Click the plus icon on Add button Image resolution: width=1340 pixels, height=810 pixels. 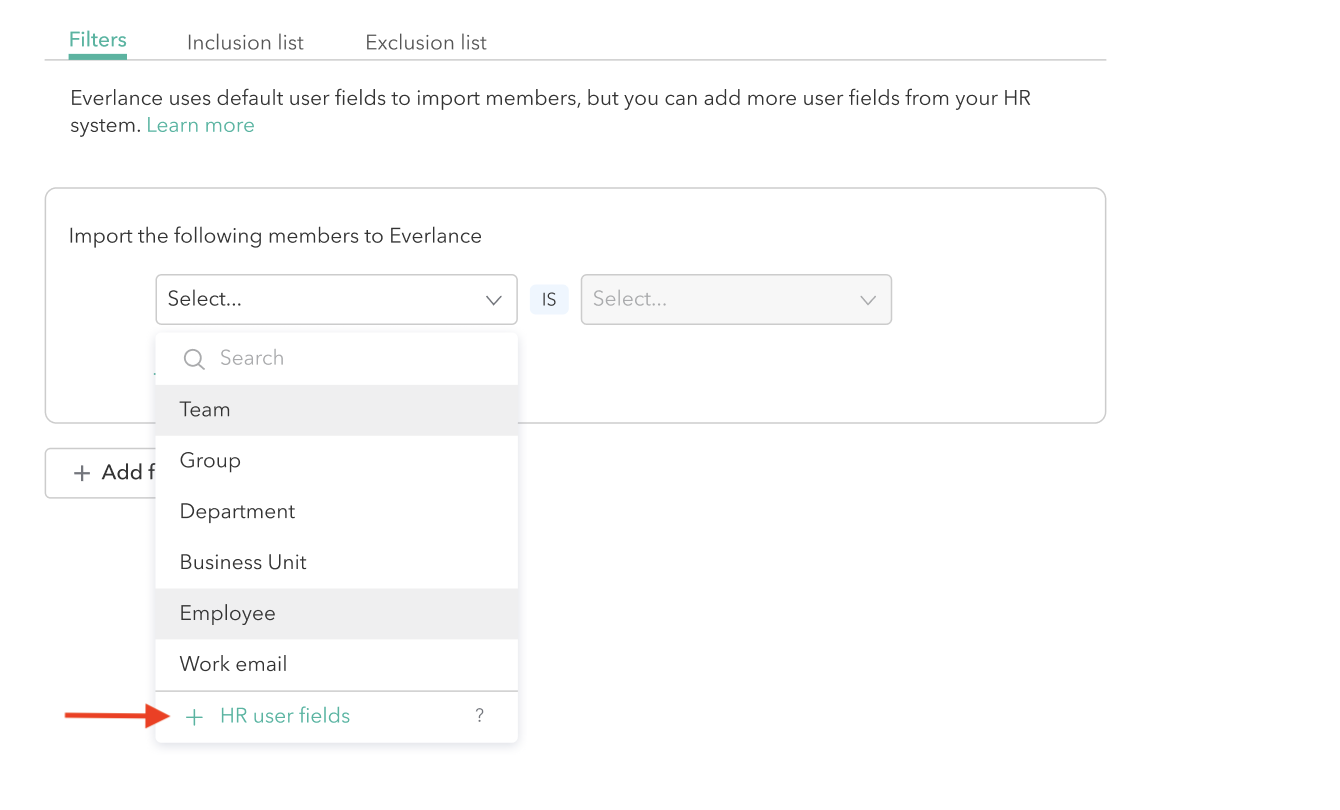click(x=82, y=473)
